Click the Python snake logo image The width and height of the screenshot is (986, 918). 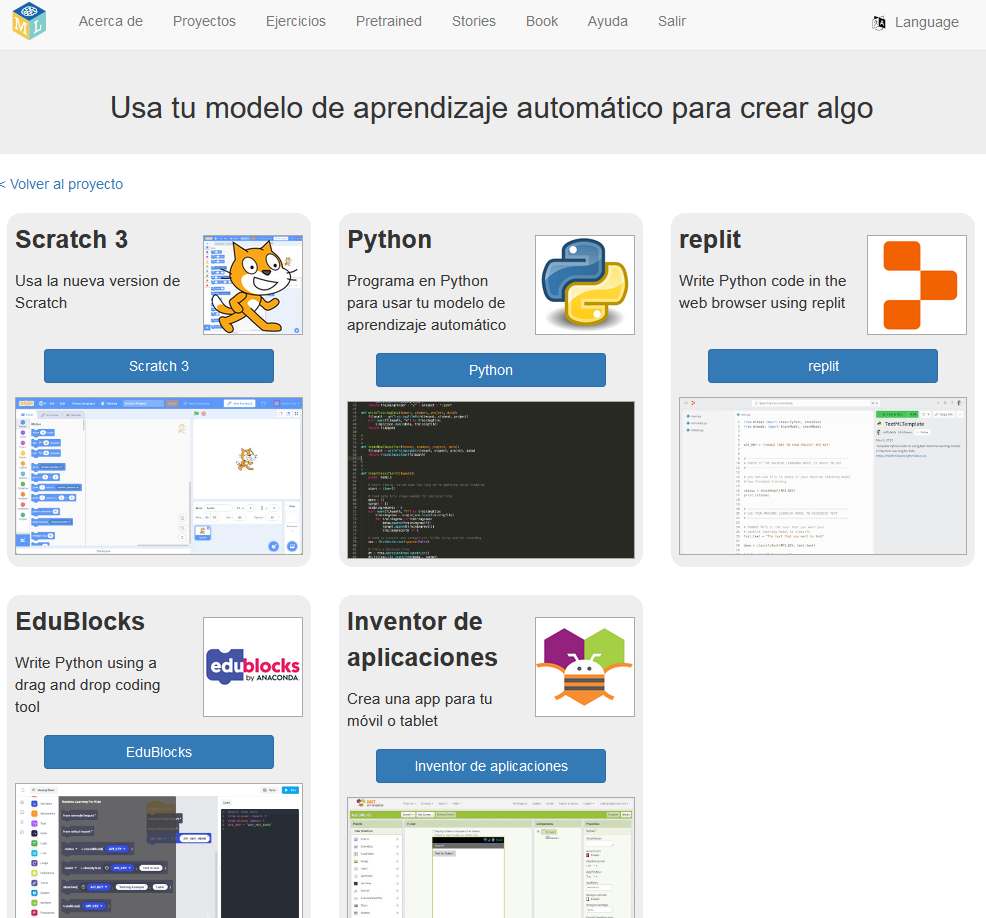(585, 285)
